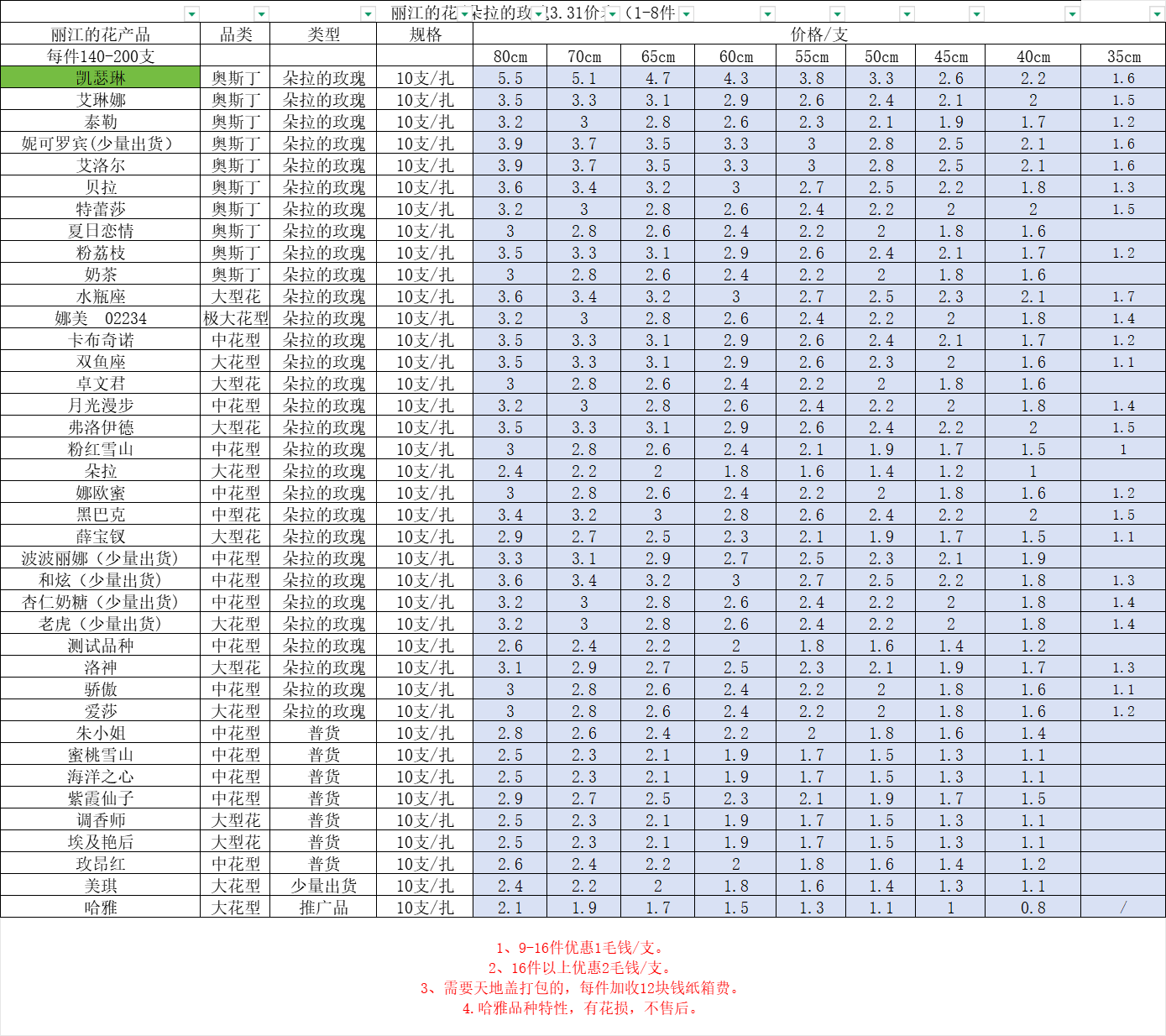The width and height of the screenshot is (1166, 1036).
Task: Click the 价格/支 merged header cell
Action: pos(818,34)
